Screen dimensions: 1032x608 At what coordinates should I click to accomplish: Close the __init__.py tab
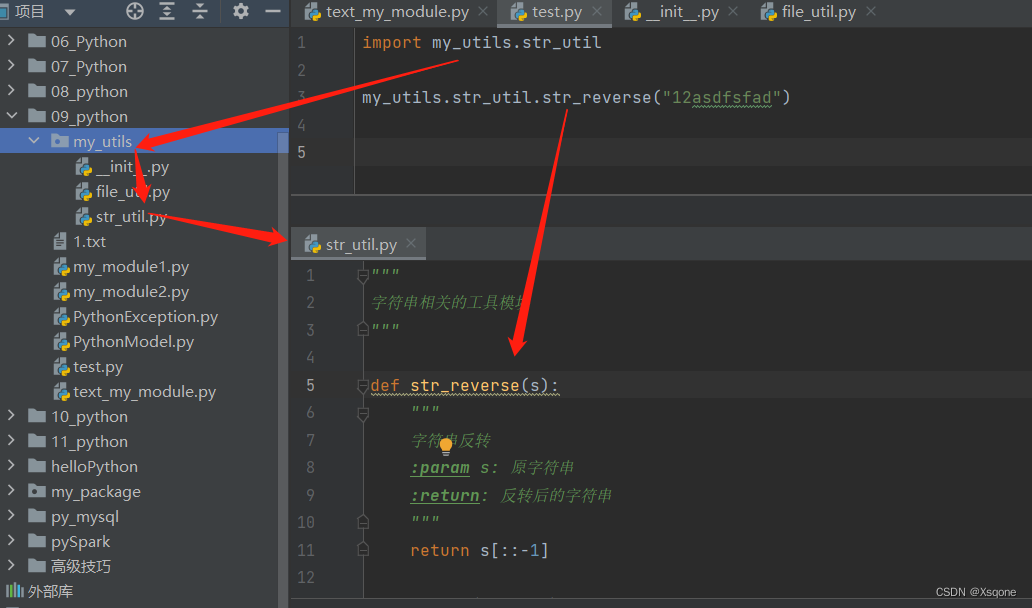tap(733, 11)
